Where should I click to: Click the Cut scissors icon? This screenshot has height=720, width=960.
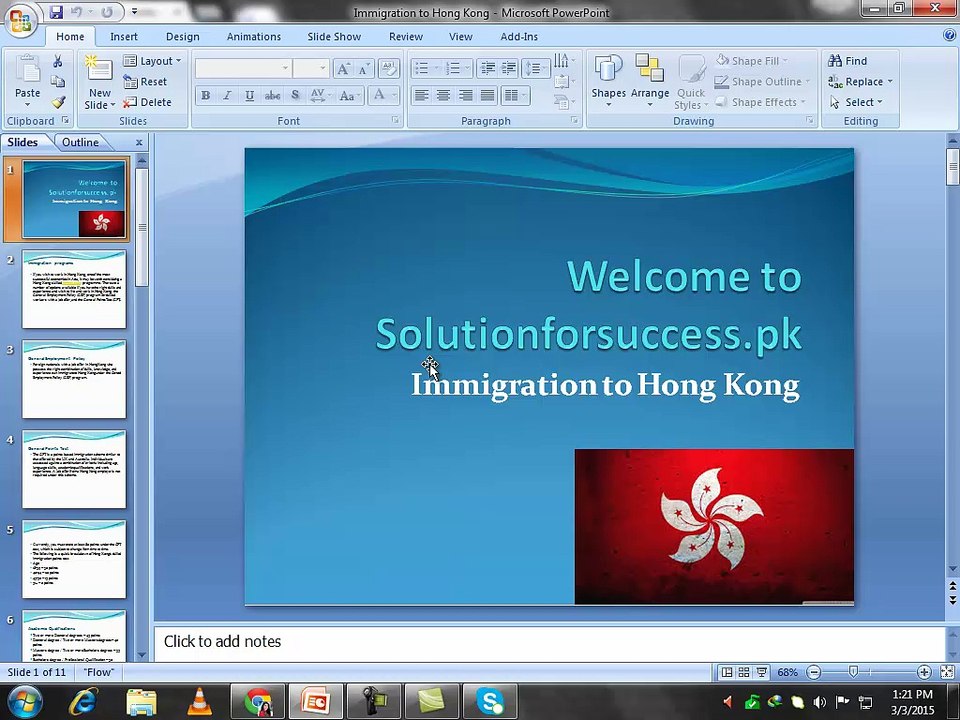[x=58, y=61]
